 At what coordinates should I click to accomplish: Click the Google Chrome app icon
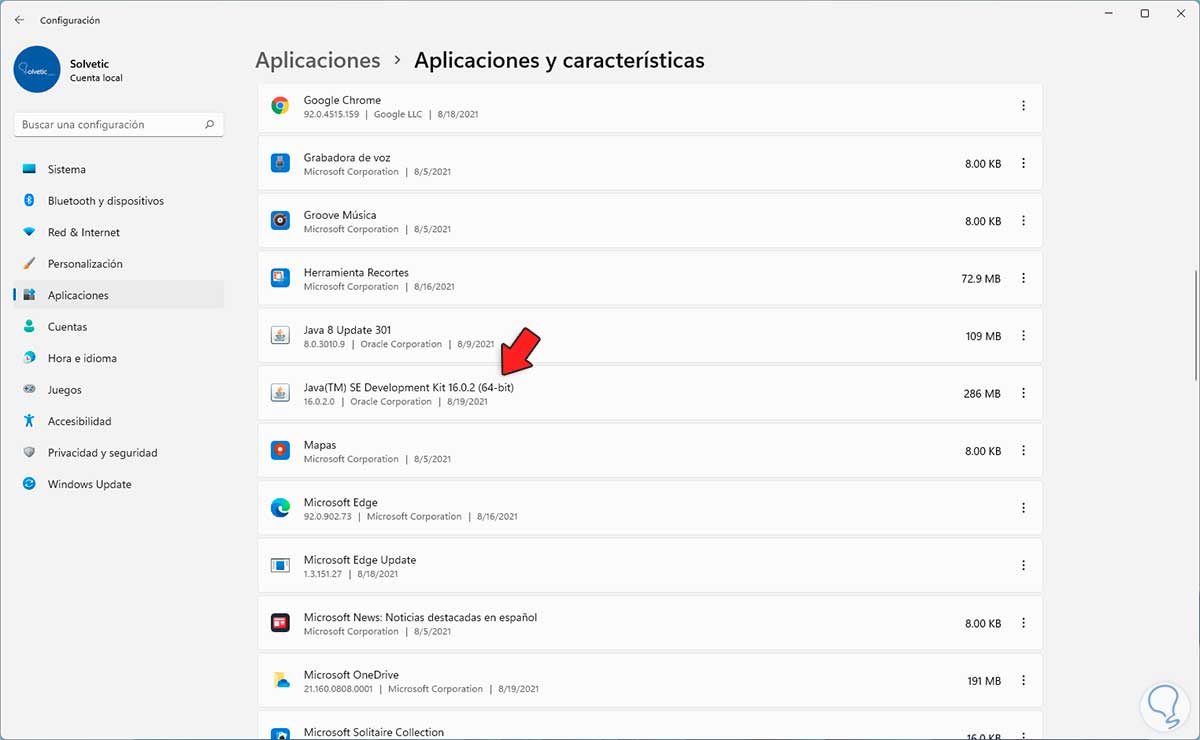point(280,106)
